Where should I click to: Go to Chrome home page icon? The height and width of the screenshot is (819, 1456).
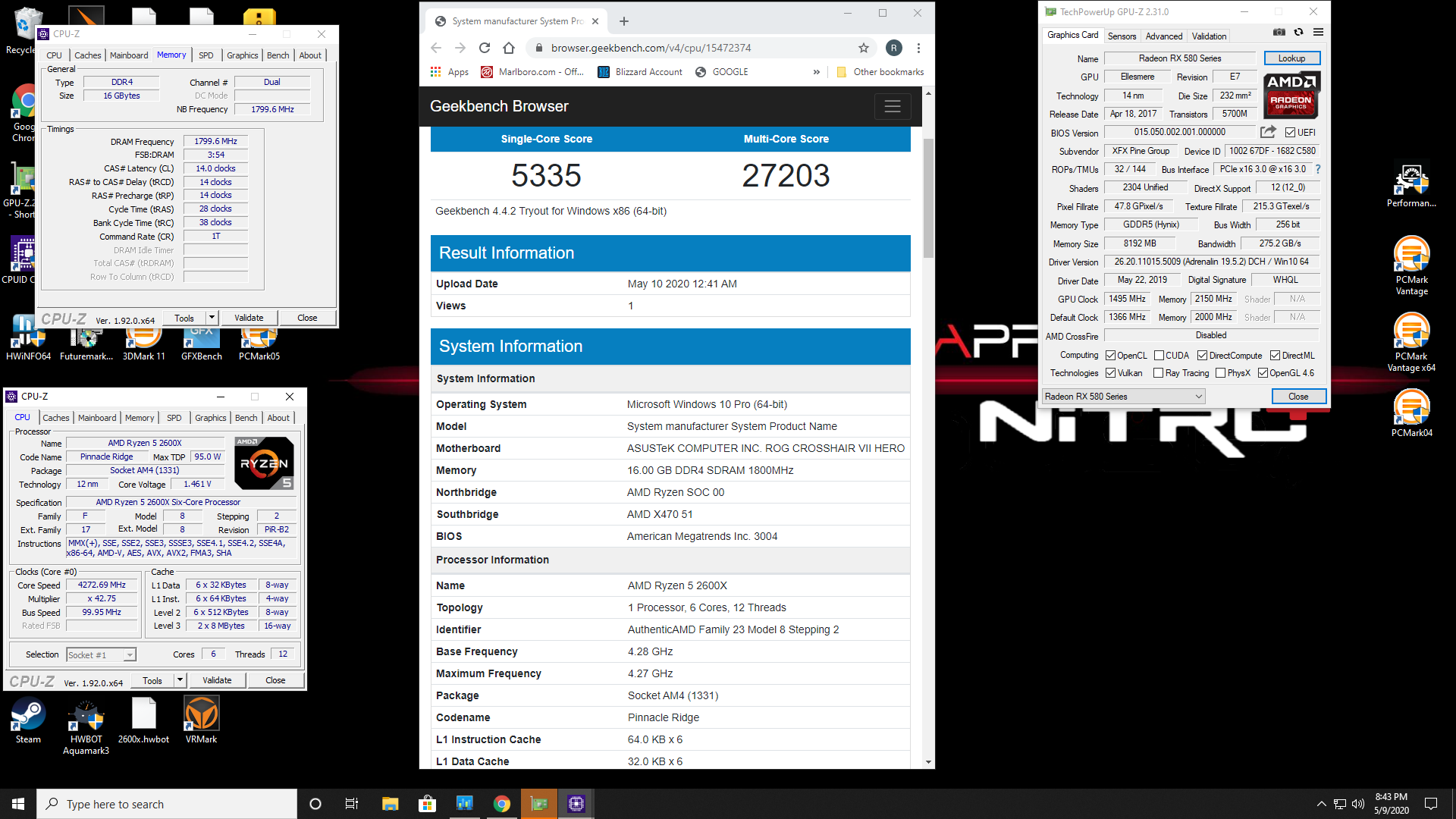[509, 48]
